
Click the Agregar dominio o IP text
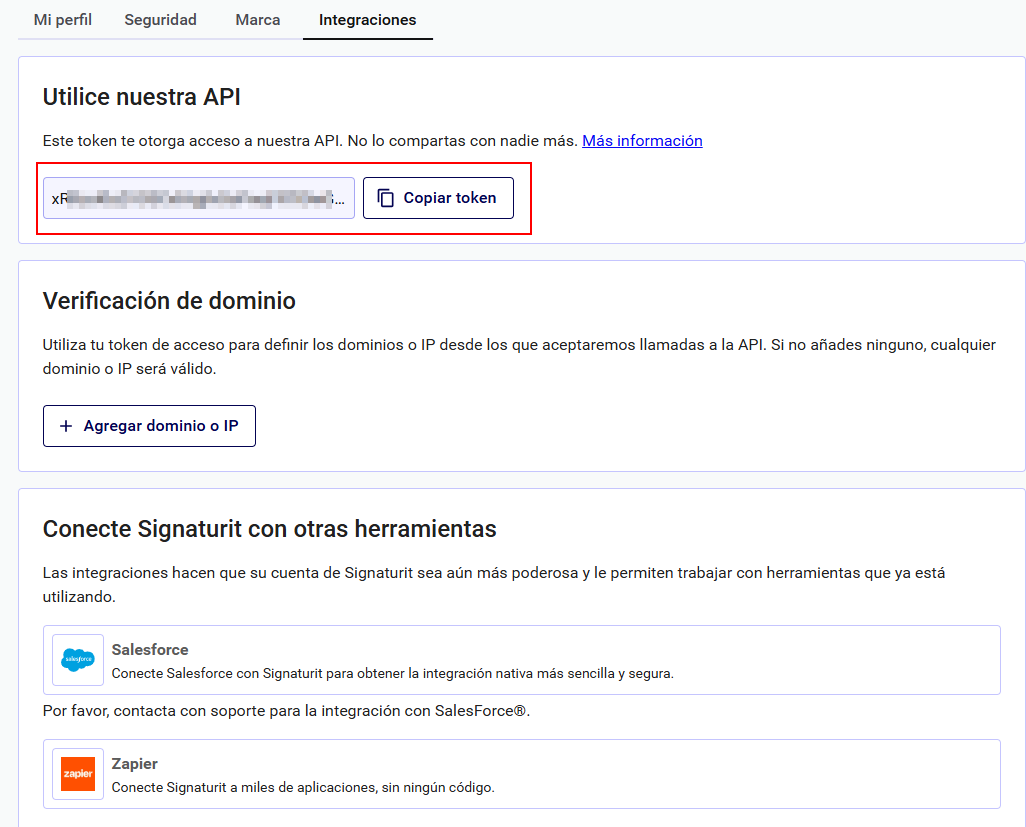[161, 426]
